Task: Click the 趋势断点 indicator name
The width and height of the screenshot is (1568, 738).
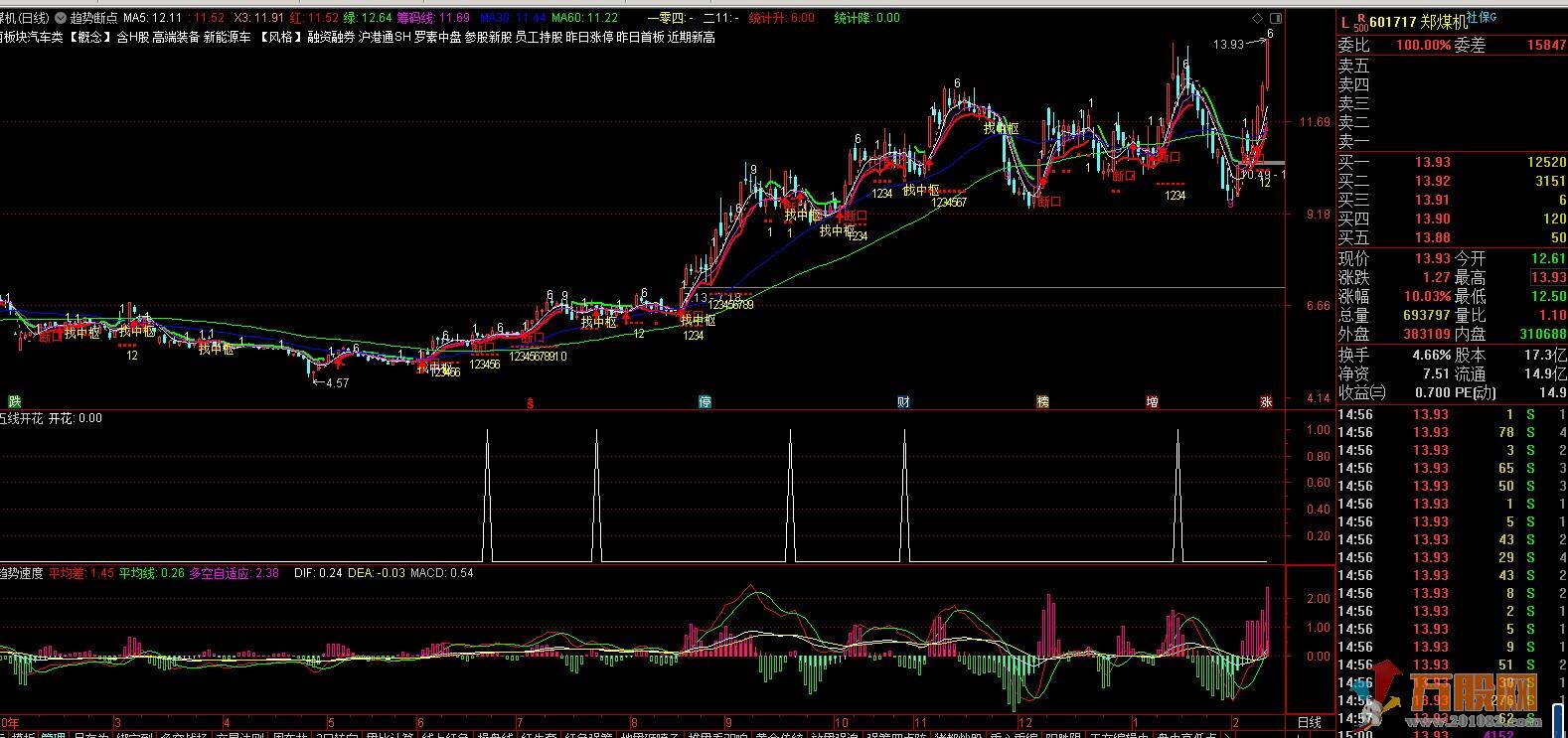Action: tap(93, 18)
